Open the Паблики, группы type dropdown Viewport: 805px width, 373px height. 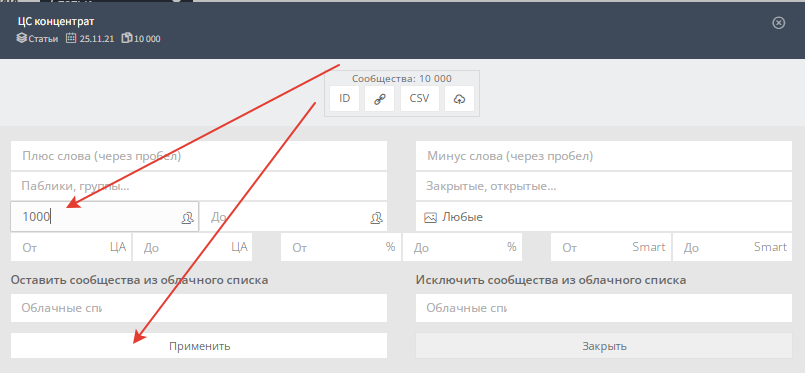[199, 186]
